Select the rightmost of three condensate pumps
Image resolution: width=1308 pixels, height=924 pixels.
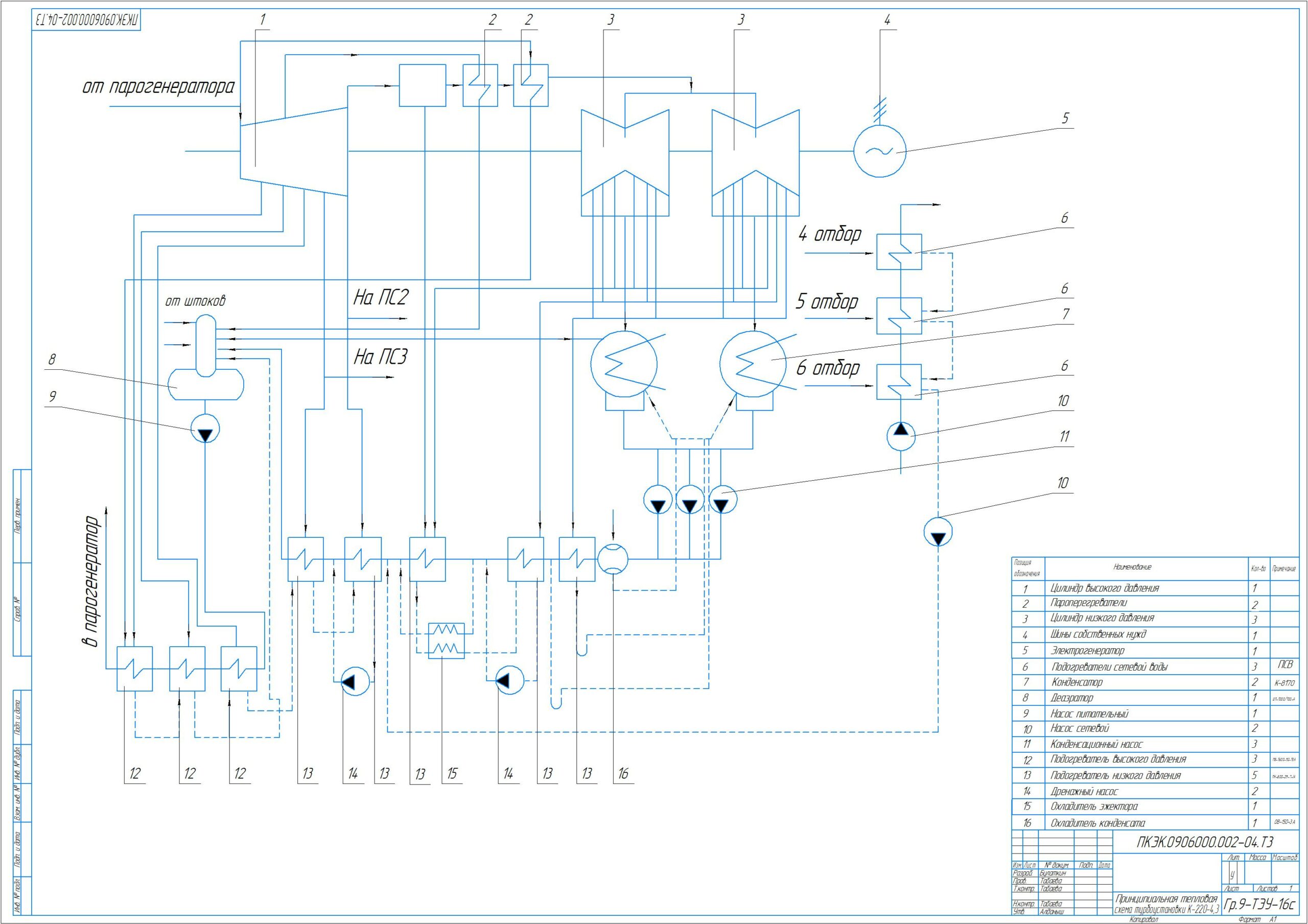(722, 500)
